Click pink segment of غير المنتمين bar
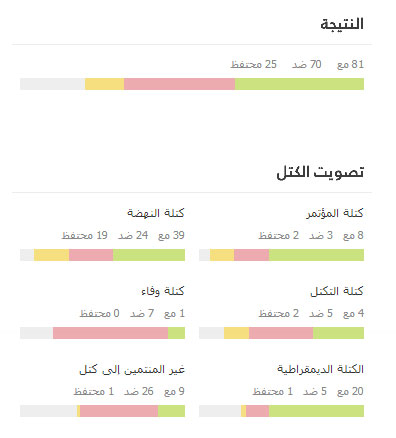 click(119, 411)
